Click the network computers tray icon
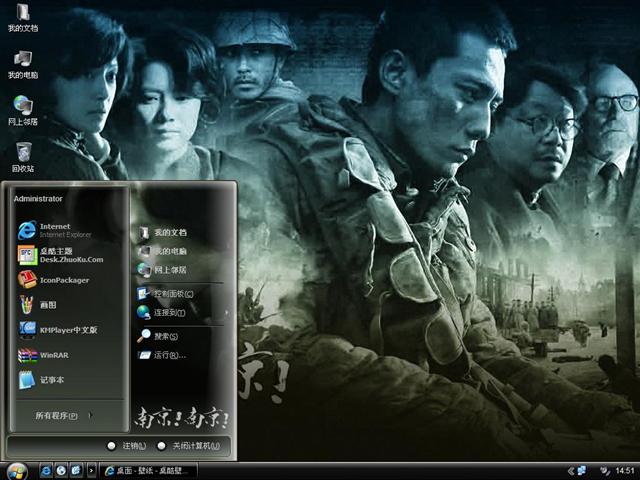 581,471
